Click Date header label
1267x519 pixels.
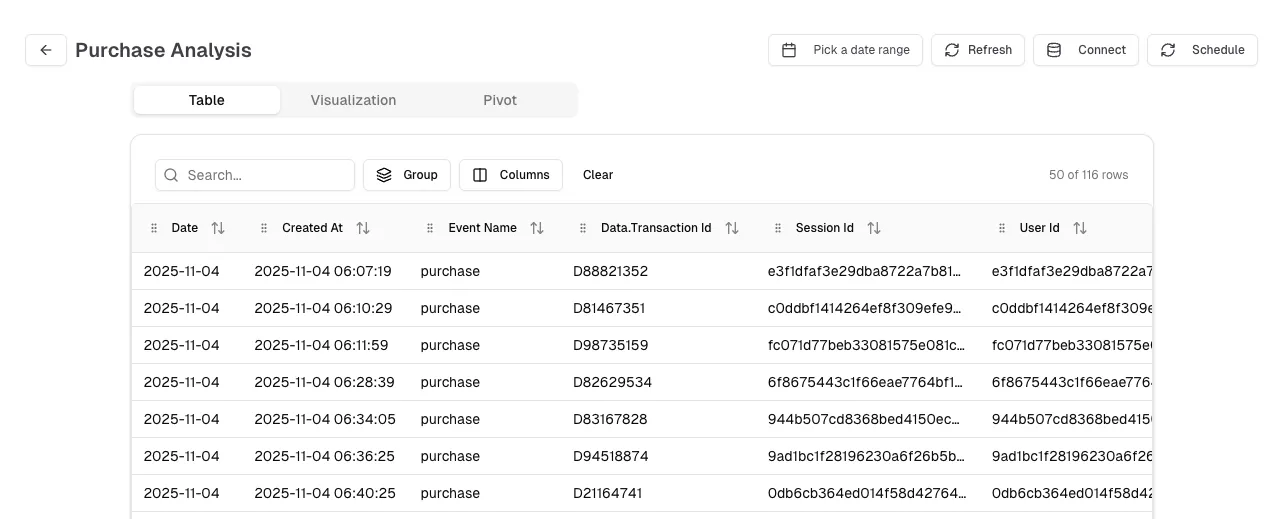point(184,228)
